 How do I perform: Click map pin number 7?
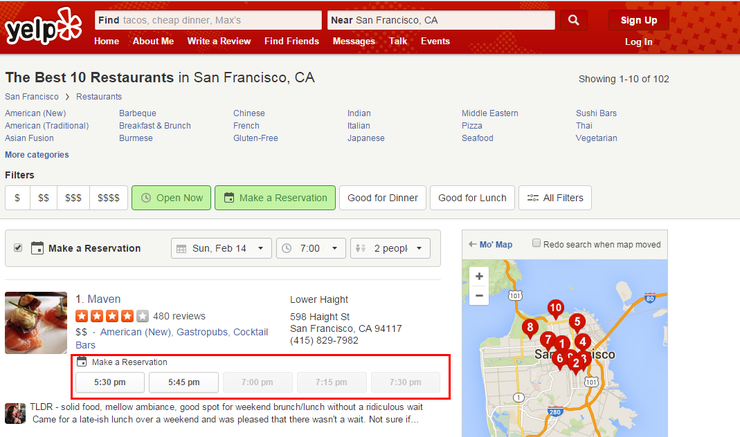click(x=547, y=340)
